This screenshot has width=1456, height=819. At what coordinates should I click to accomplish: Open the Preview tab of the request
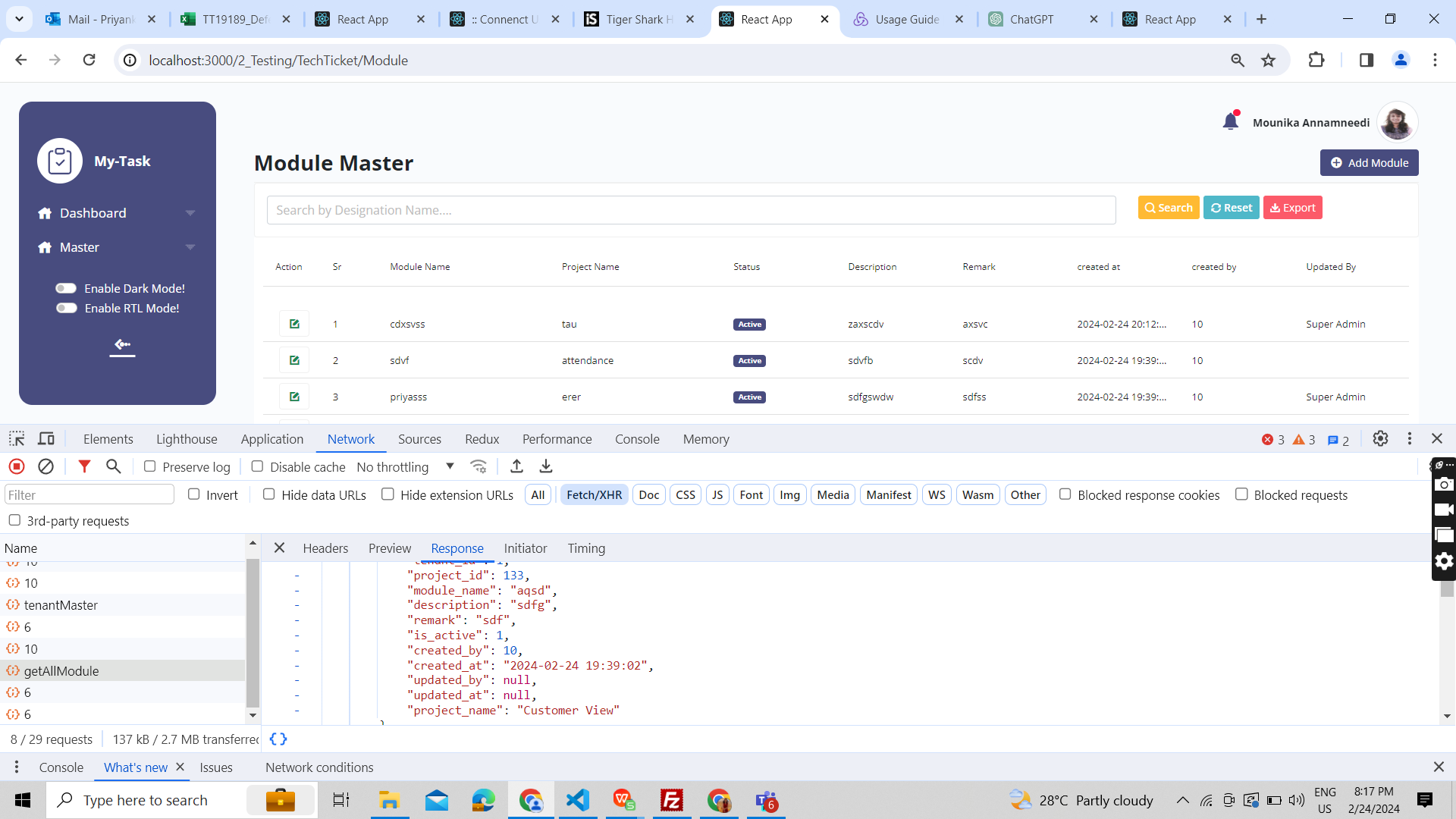click(x=390, y=548)
